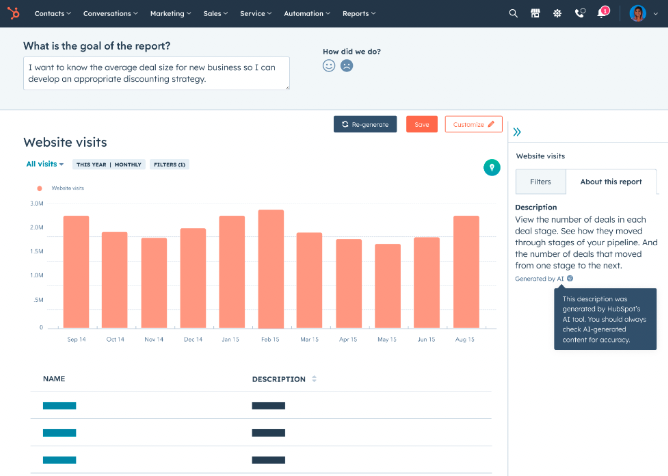Click the Re-generate button
The width and height of the screenshot is (668, 476).
point(365,124)
